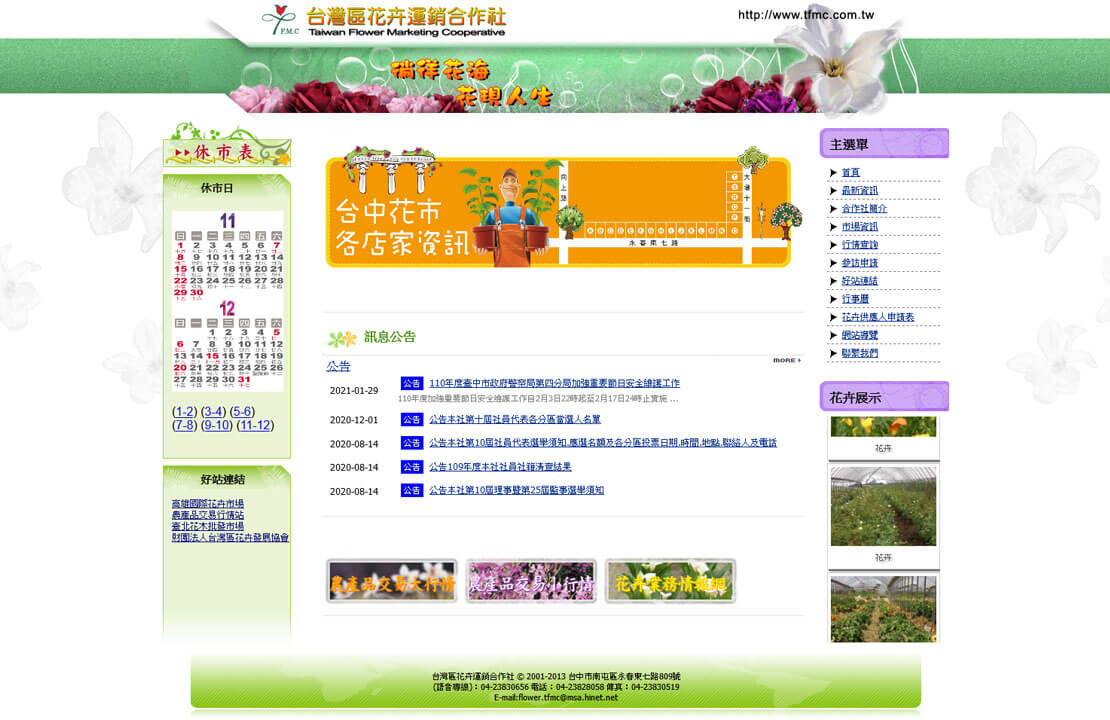Click the 花卉業務情報網 banner button
Viewport: 1110px width, 720px height.
(670, 581)
